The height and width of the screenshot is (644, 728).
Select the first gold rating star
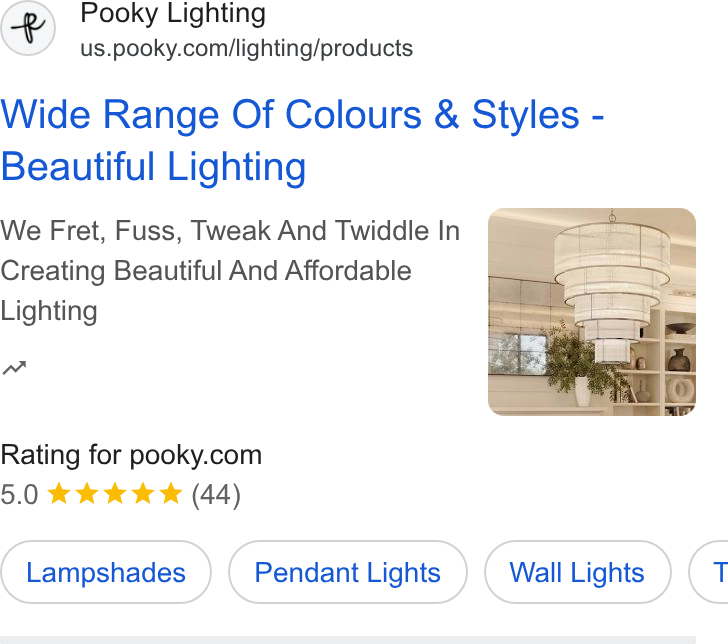click(59, 493)
